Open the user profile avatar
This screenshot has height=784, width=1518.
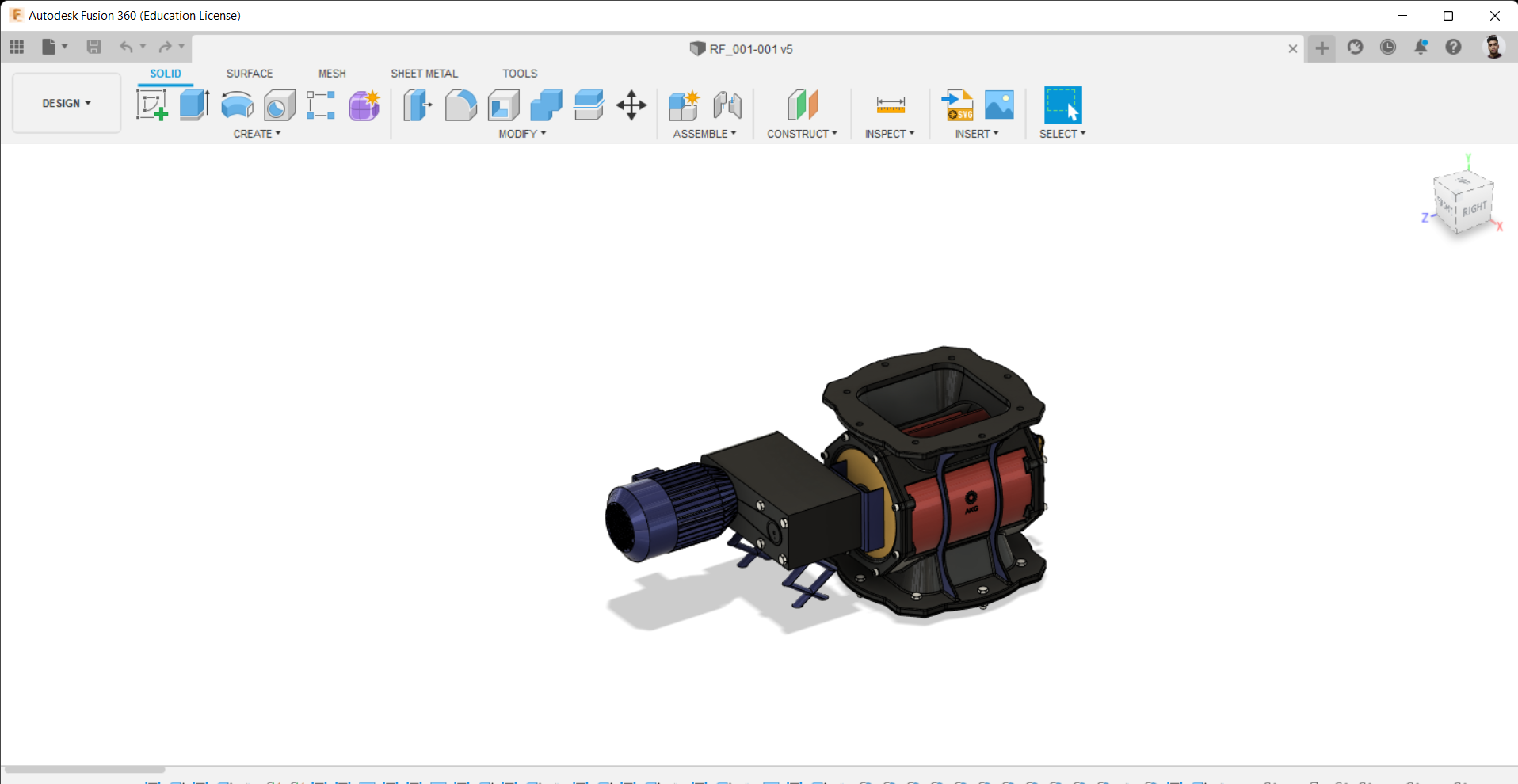coord(1493,47)
